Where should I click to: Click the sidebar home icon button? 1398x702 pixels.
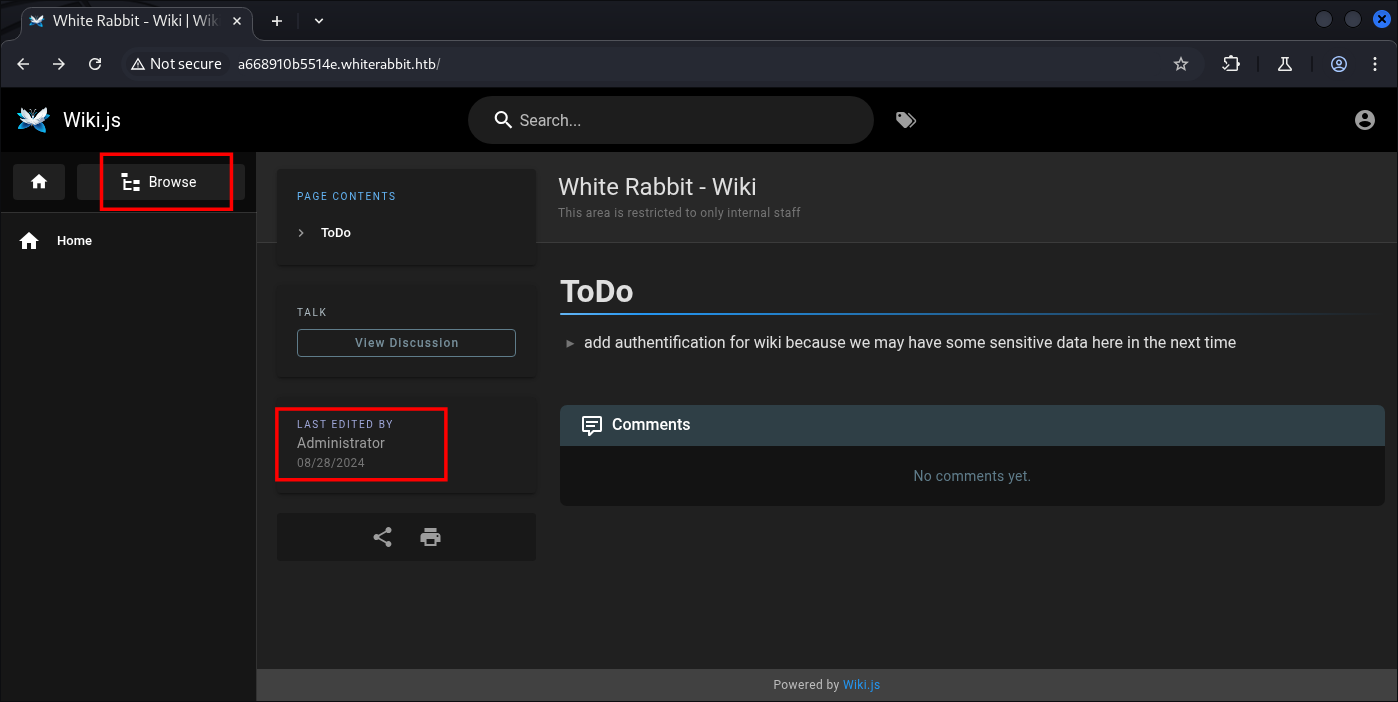[x=39, y=182]
